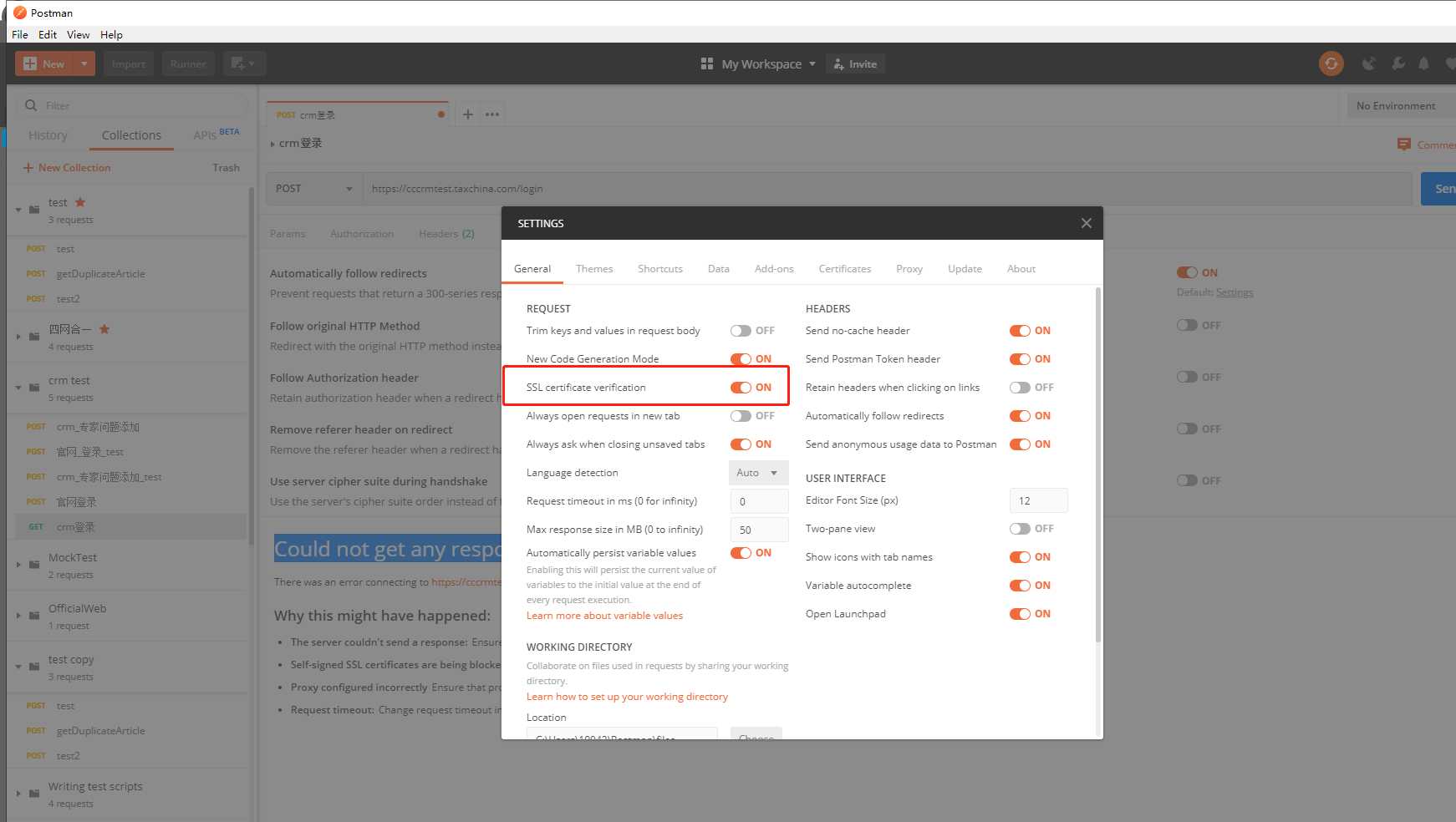This screenshot has height=822, width=1456.
Task: Click Learn how to set up working directory
Action: [627, 697]
